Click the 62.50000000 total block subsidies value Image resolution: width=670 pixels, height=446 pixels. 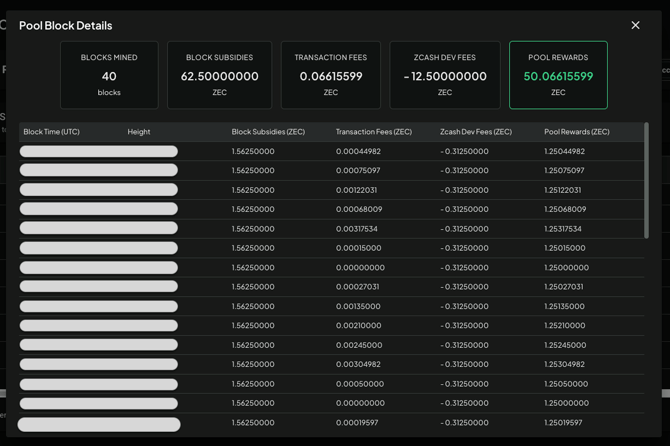click(x=219, y=76)
